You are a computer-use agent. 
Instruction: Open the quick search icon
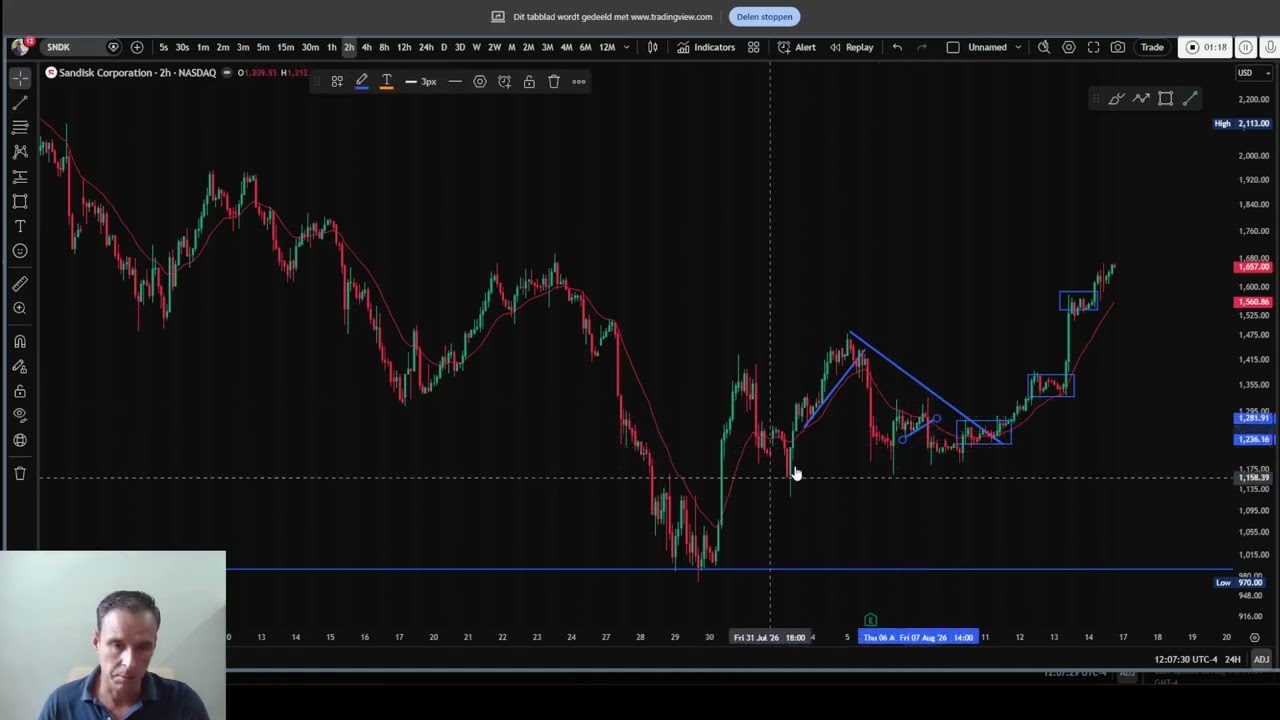coord(1044,47)
